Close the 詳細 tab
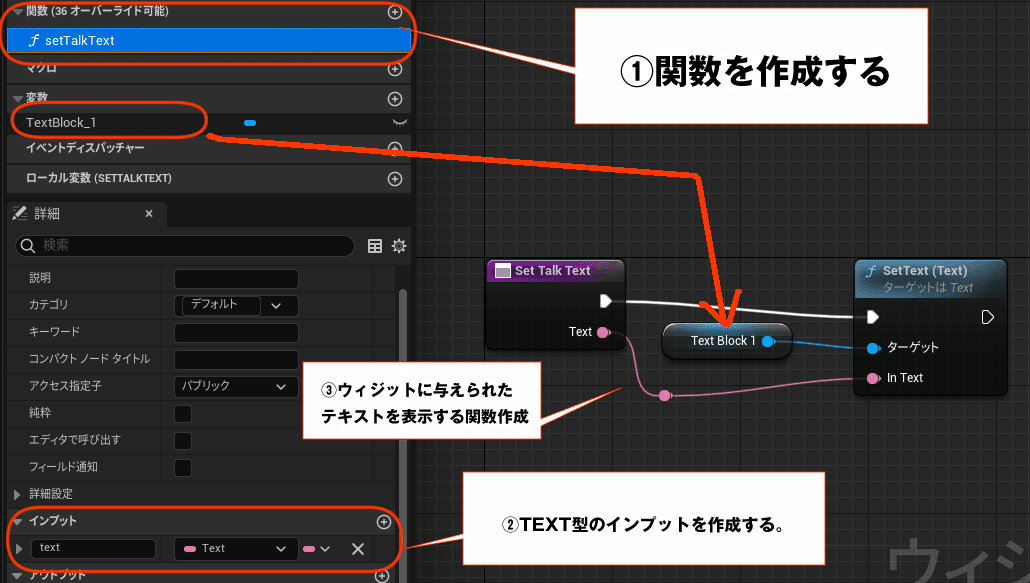1030x583 pixels. point(149,213)
